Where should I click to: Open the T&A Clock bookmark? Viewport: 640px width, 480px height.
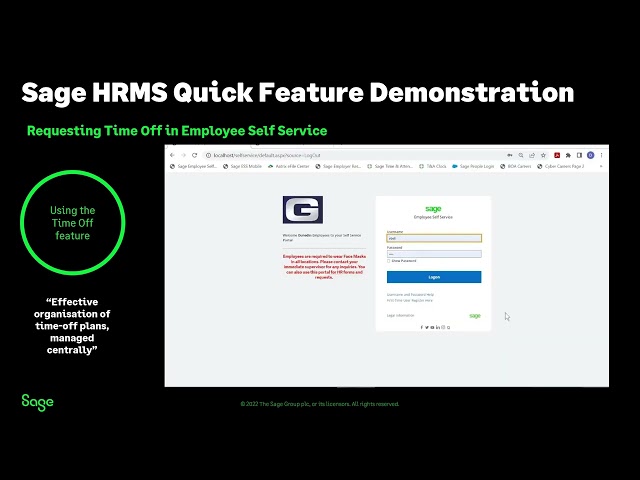[x=433, y=167]
